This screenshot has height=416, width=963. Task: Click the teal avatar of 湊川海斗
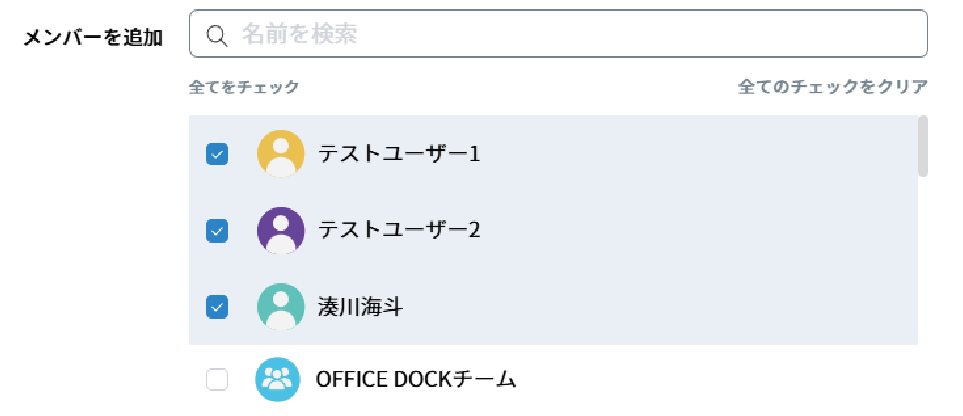[281, 306]
